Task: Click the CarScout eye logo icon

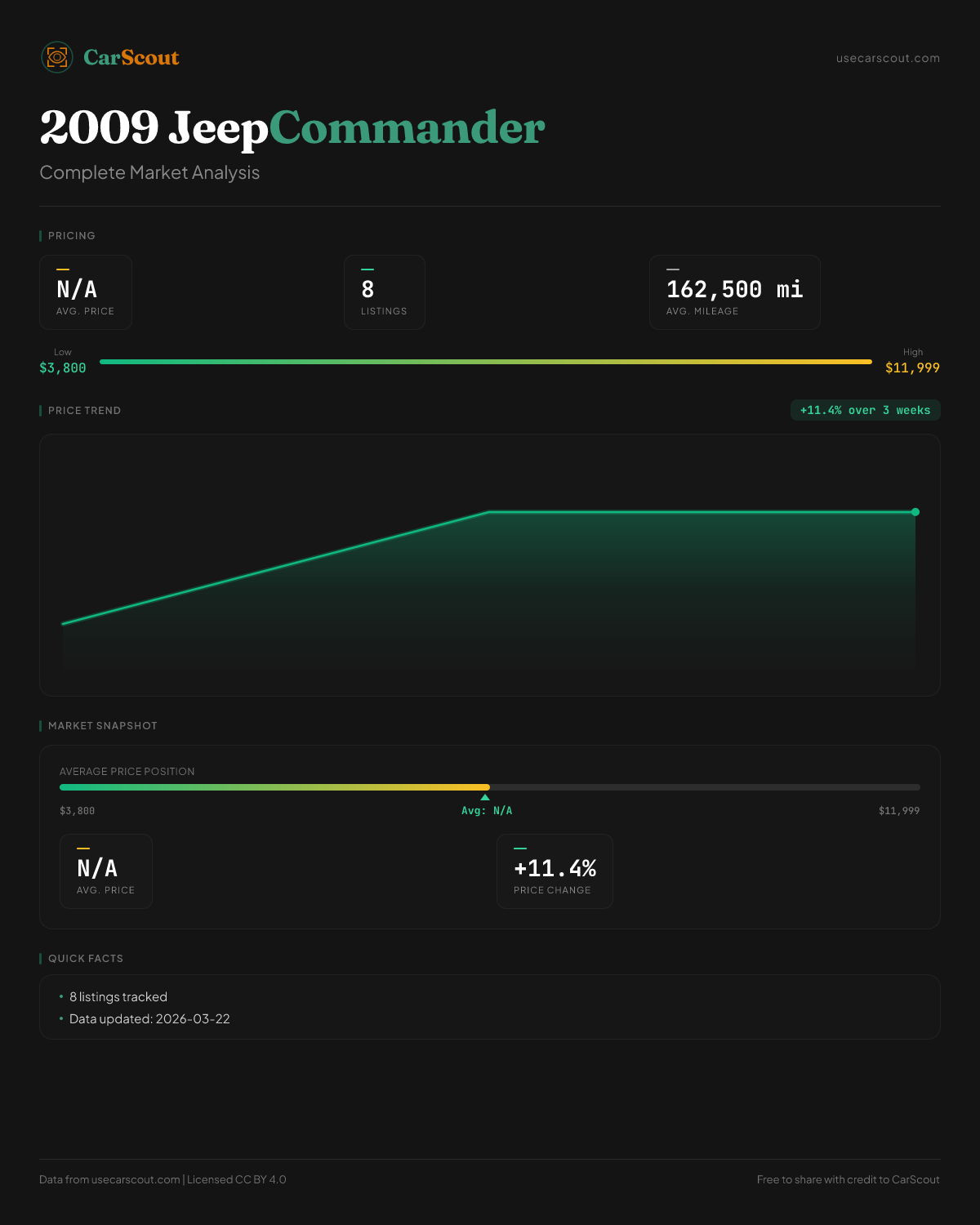Action: point(57,57)
